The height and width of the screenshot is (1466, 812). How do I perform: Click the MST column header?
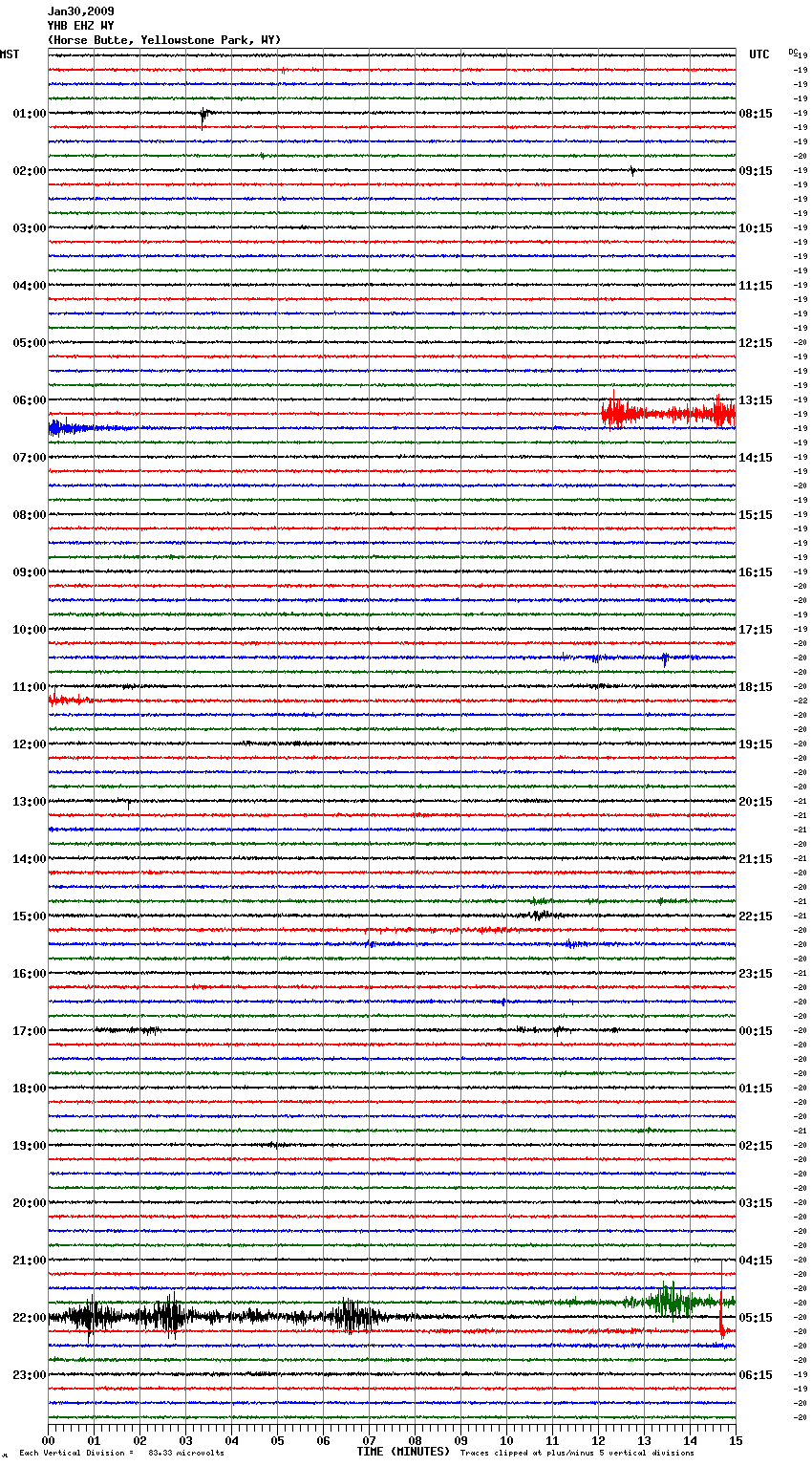tap(10, 54)
